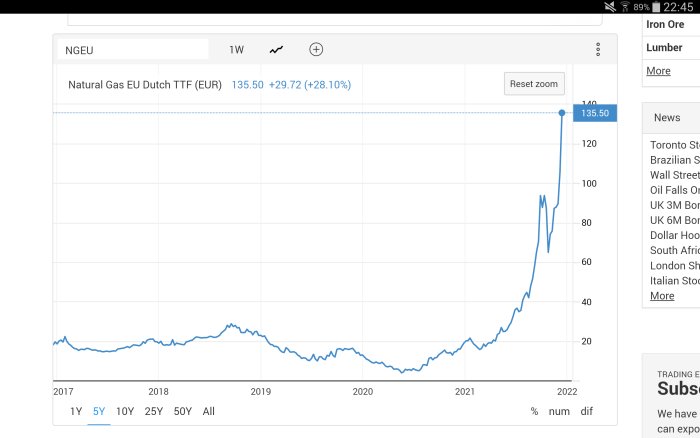Open the Lumber commodity link
The width and height of the screenshot is (700, 438).
664,47
